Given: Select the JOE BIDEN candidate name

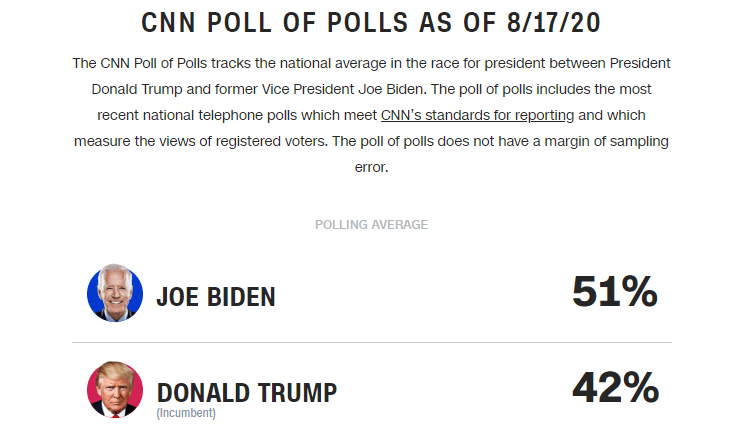Looking at the screenshot, I should [216, 297].
